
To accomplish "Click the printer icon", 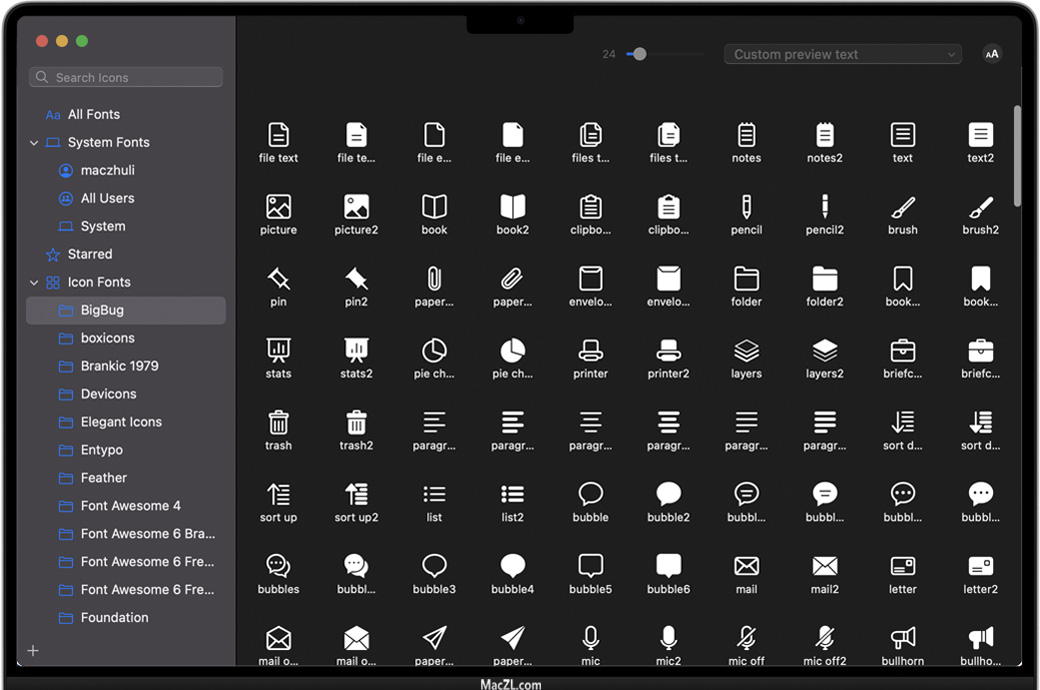I will click(590, 350).
